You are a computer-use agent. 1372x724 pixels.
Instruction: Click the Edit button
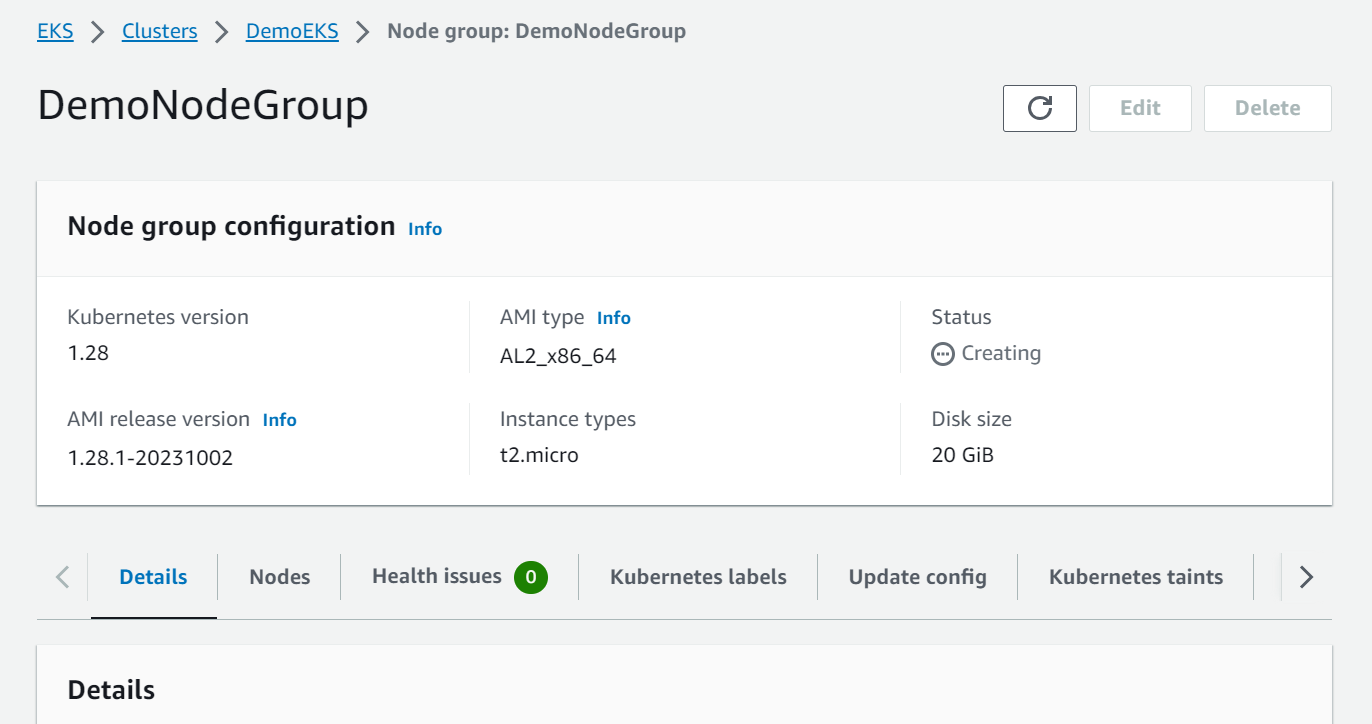1140,108
